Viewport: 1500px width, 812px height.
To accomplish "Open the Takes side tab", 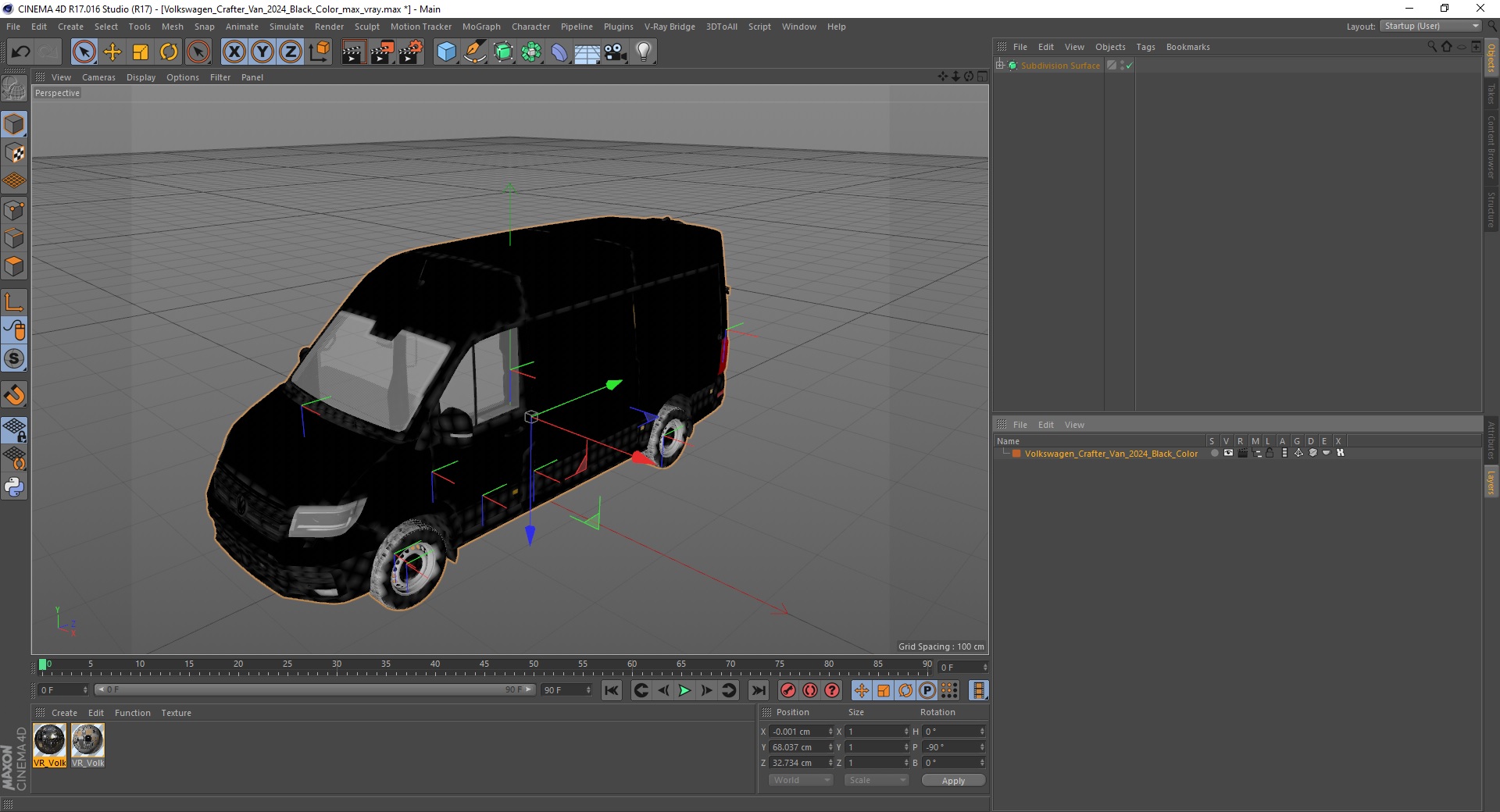I will coord(1491,94).
